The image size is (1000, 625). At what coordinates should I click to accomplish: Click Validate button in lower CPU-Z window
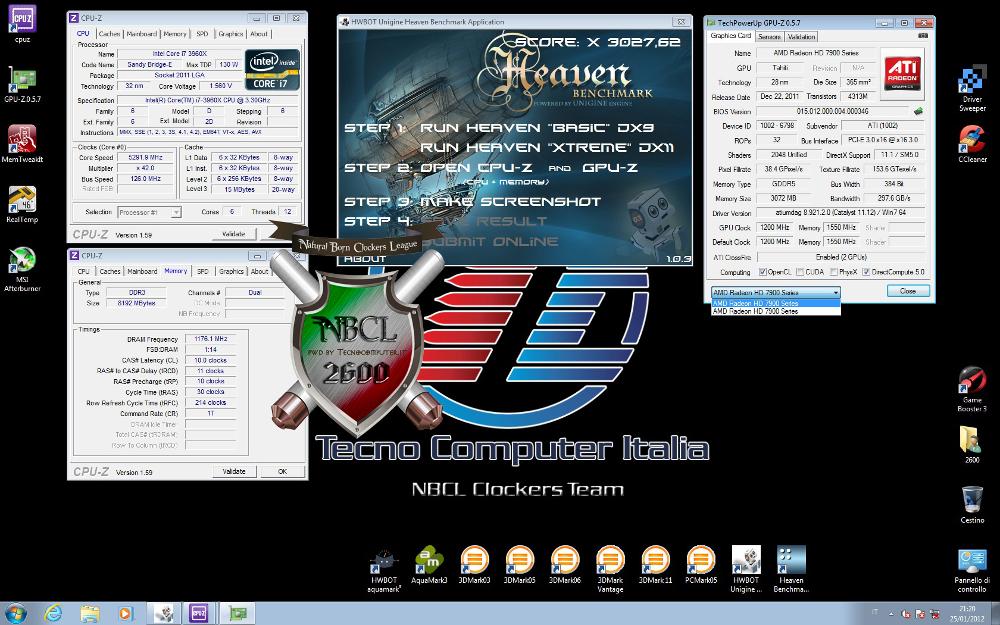(234, 471)
